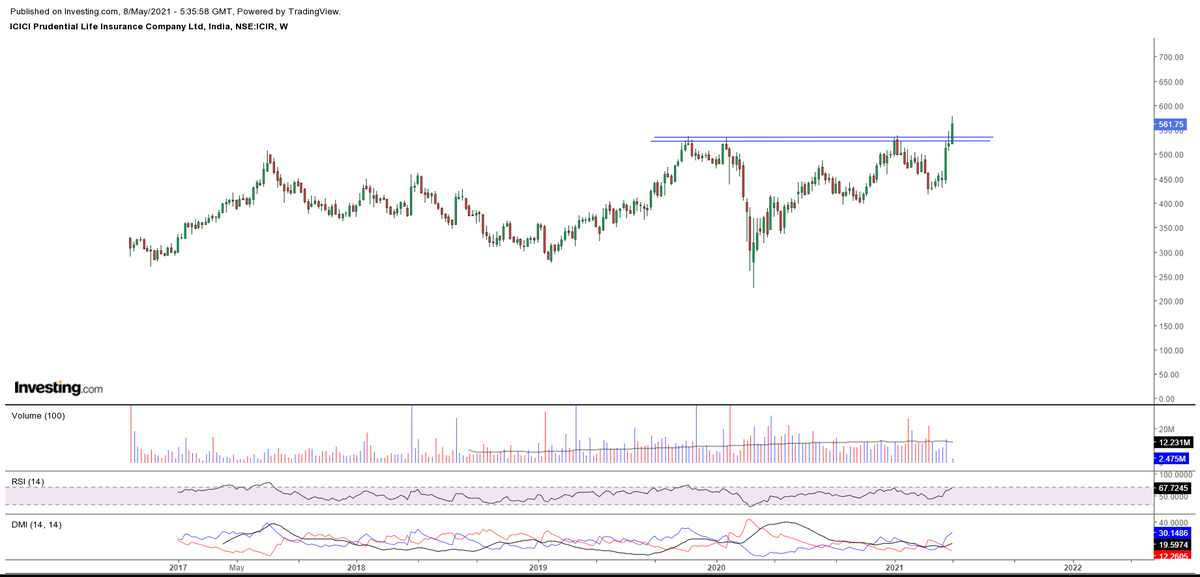Click the 100.00 price axis label
Image resolution: width=1200 pixels, height=577 pixels.
[x=1171, y=351]
